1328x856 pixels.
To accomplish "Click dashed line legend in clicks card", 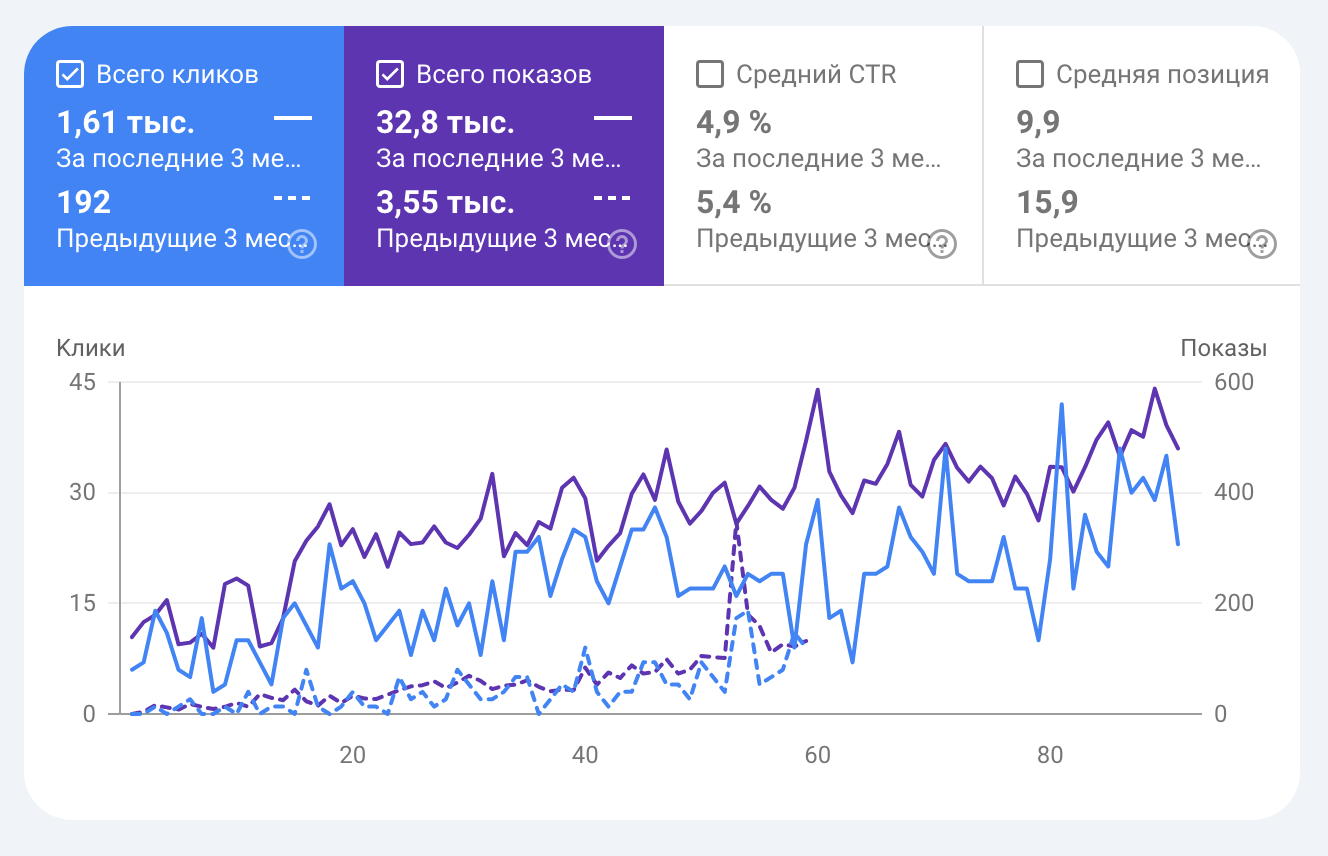I will point(293,198).
